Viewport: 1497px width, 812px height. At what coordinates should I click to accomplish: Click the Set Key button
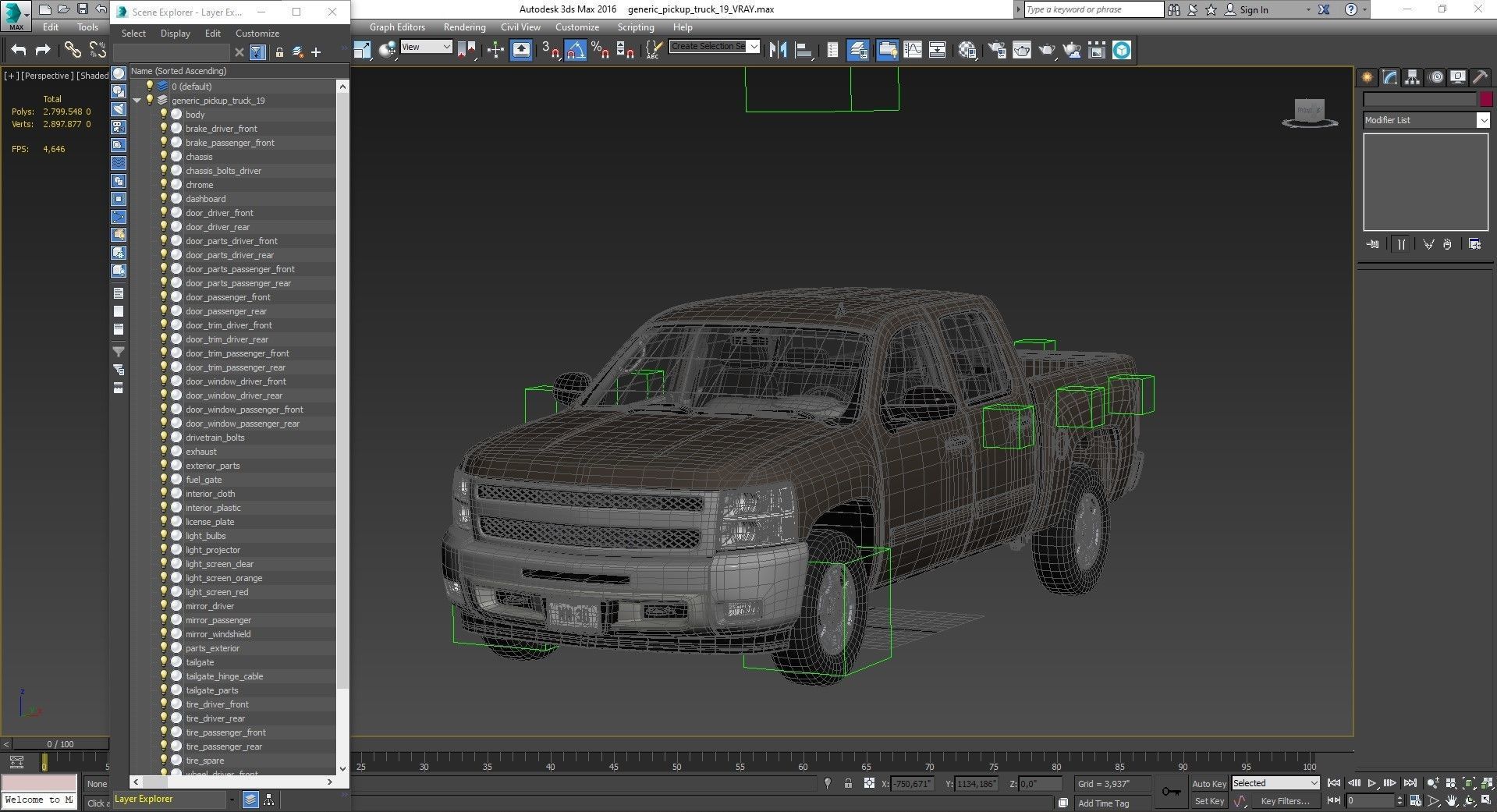[x=1208, y=801]
